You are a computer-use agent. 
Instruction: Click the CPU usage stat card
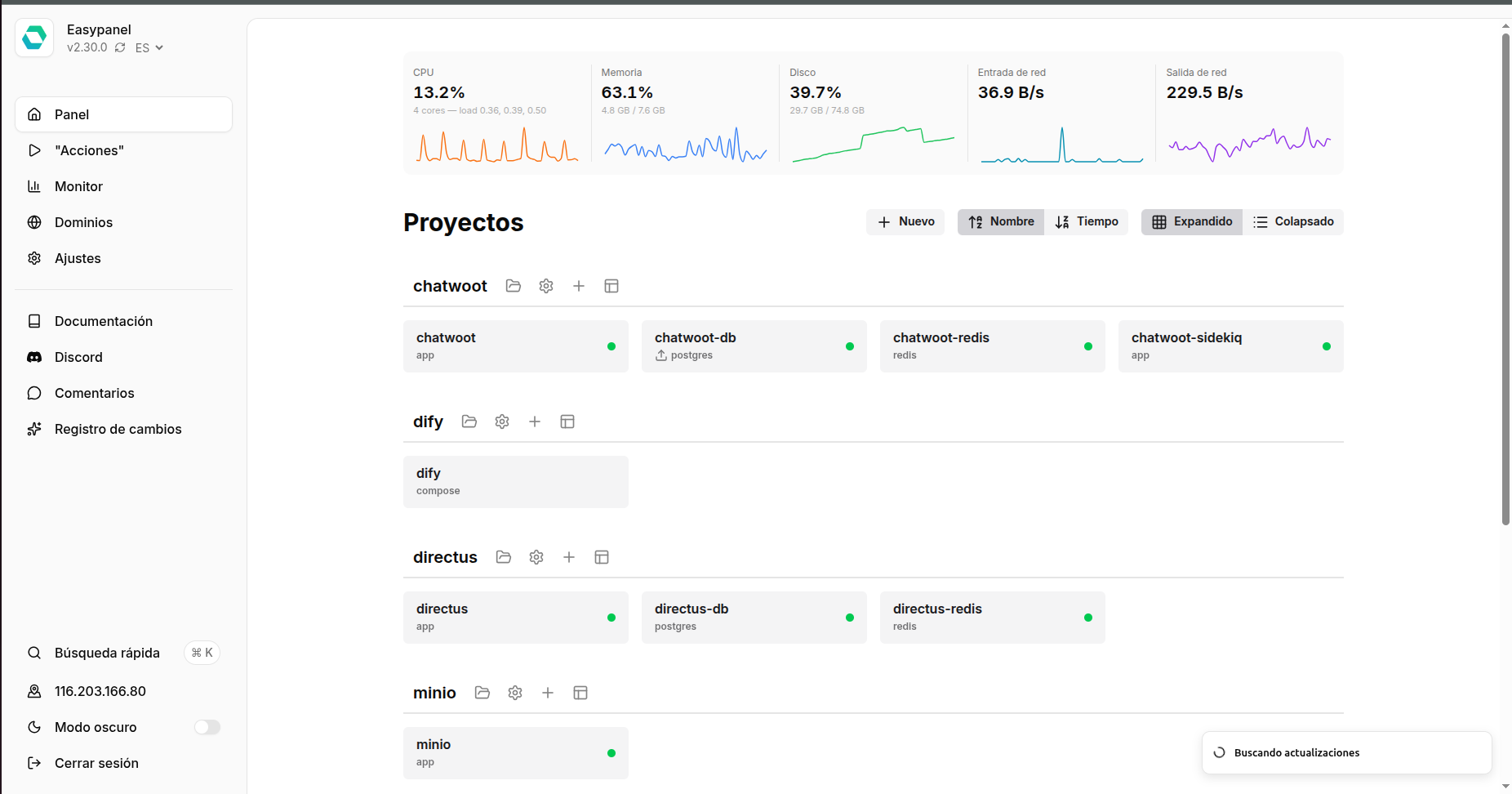(x=497, y=114)
